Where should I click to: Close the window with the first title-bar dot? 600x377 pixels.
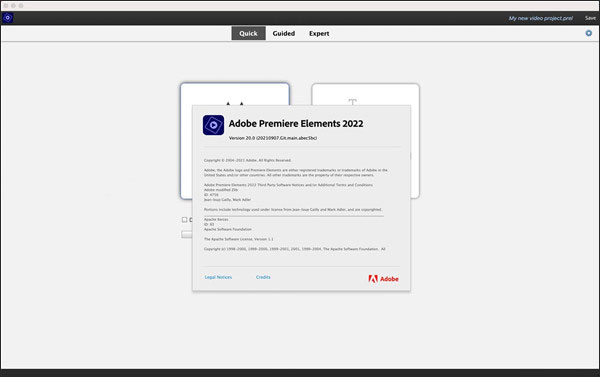pos(6,6)
